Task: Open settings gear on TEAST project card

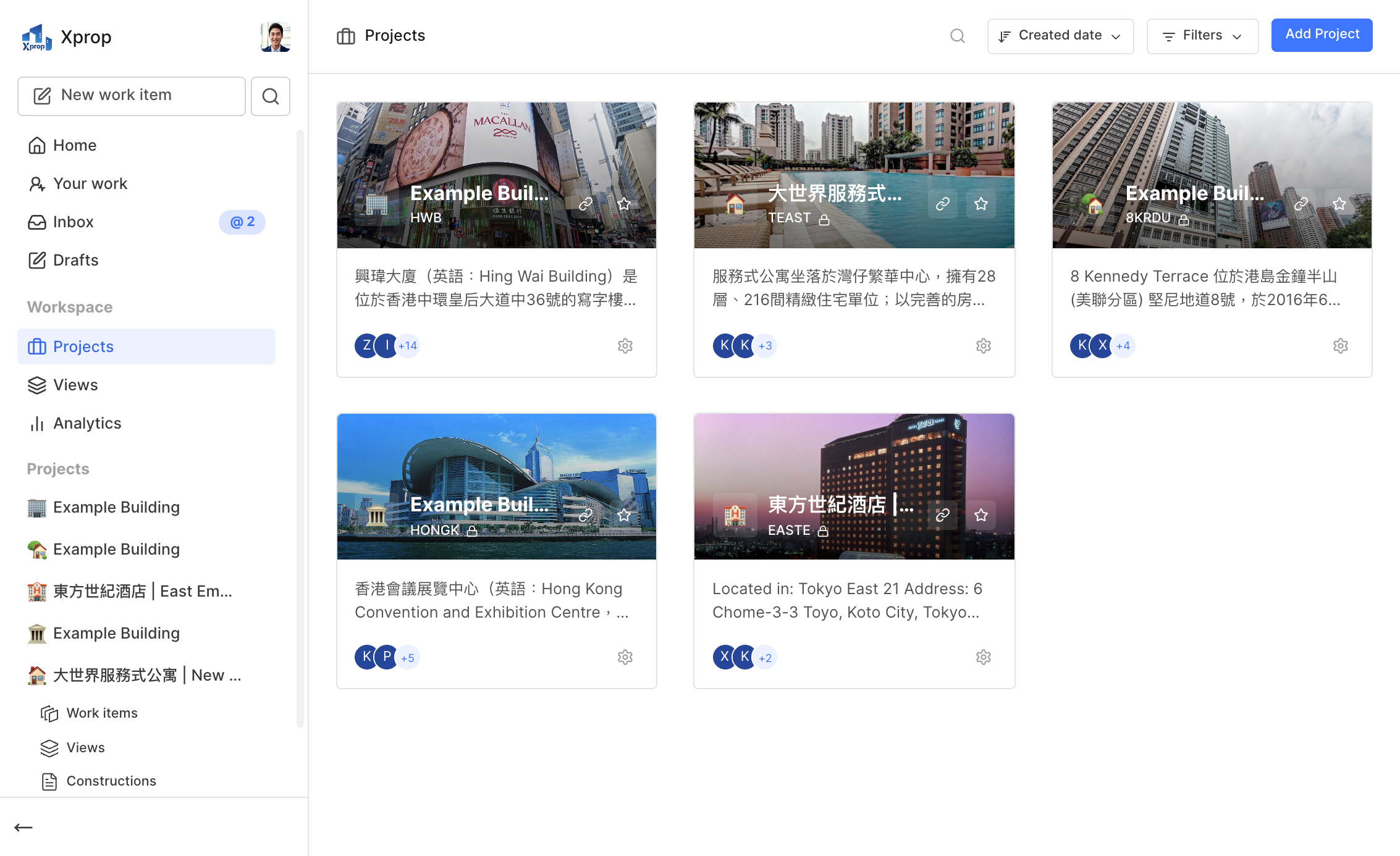Action: click(x=984, y=346)
